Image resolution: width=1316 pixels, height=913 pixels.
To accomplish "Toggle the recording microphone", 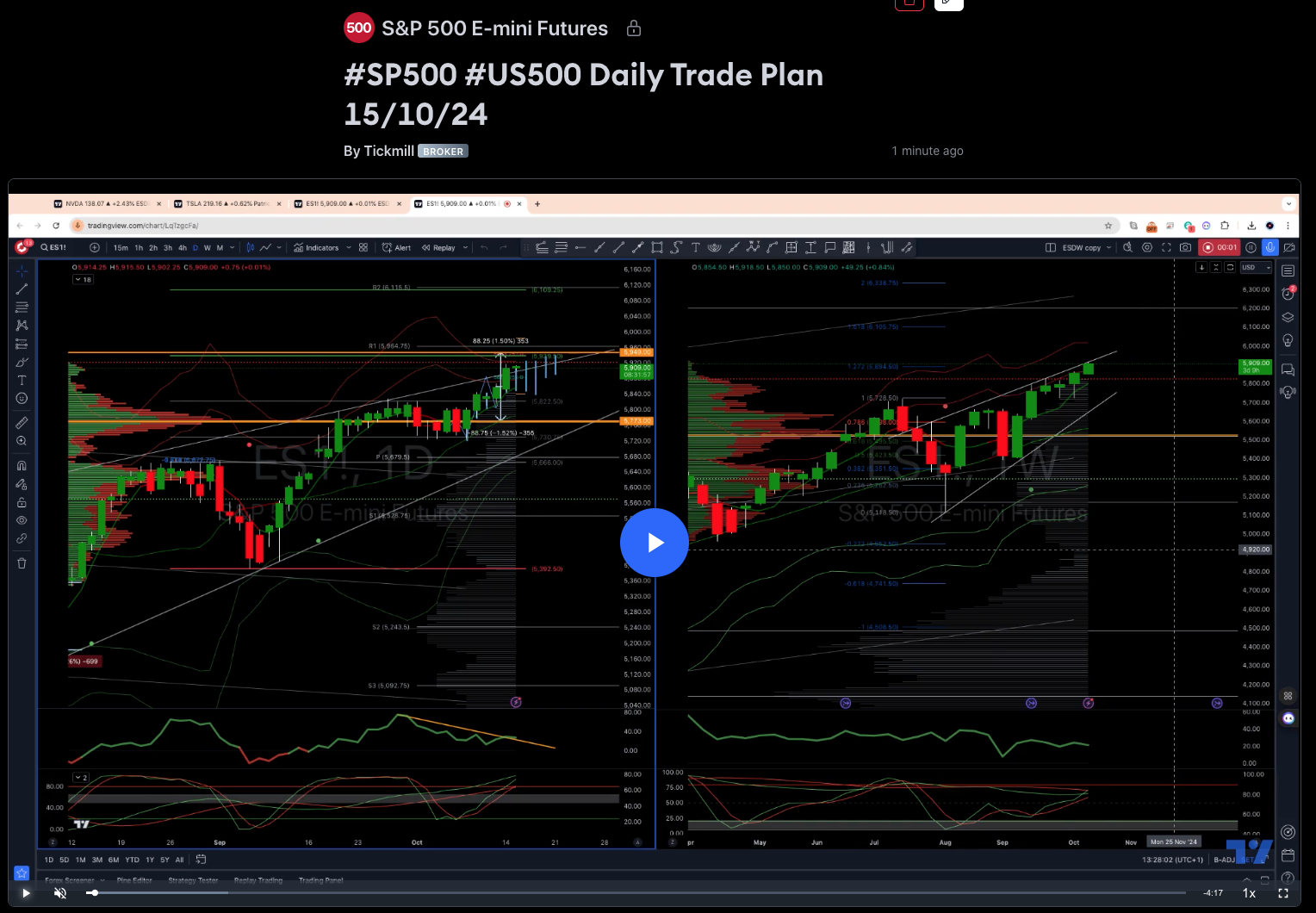I will pos(1269,247).
